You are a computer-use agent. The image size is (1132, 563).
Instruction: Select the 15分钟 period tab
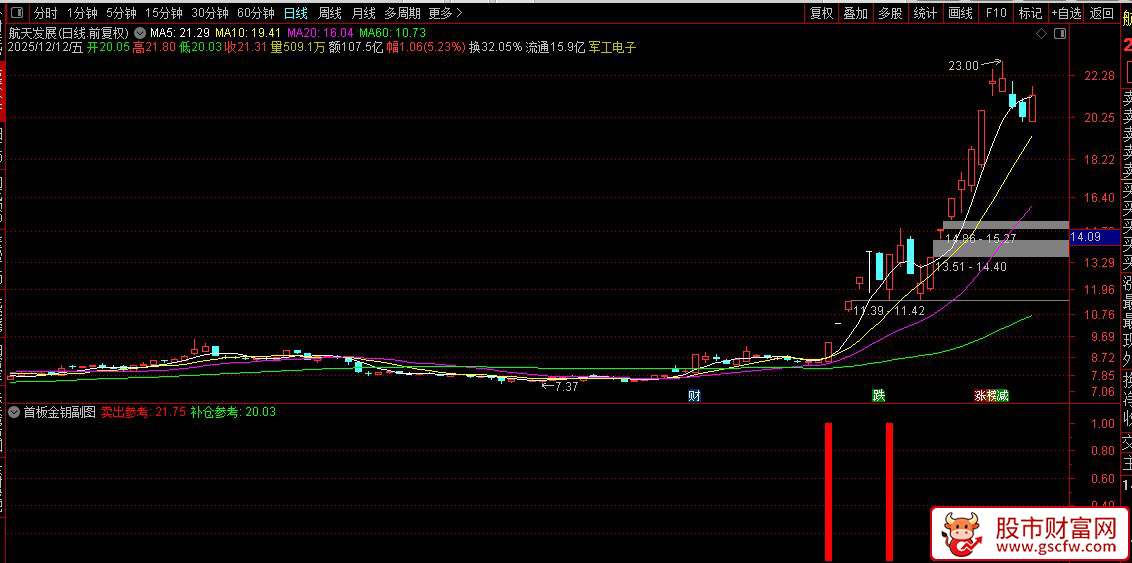point(163,13)
